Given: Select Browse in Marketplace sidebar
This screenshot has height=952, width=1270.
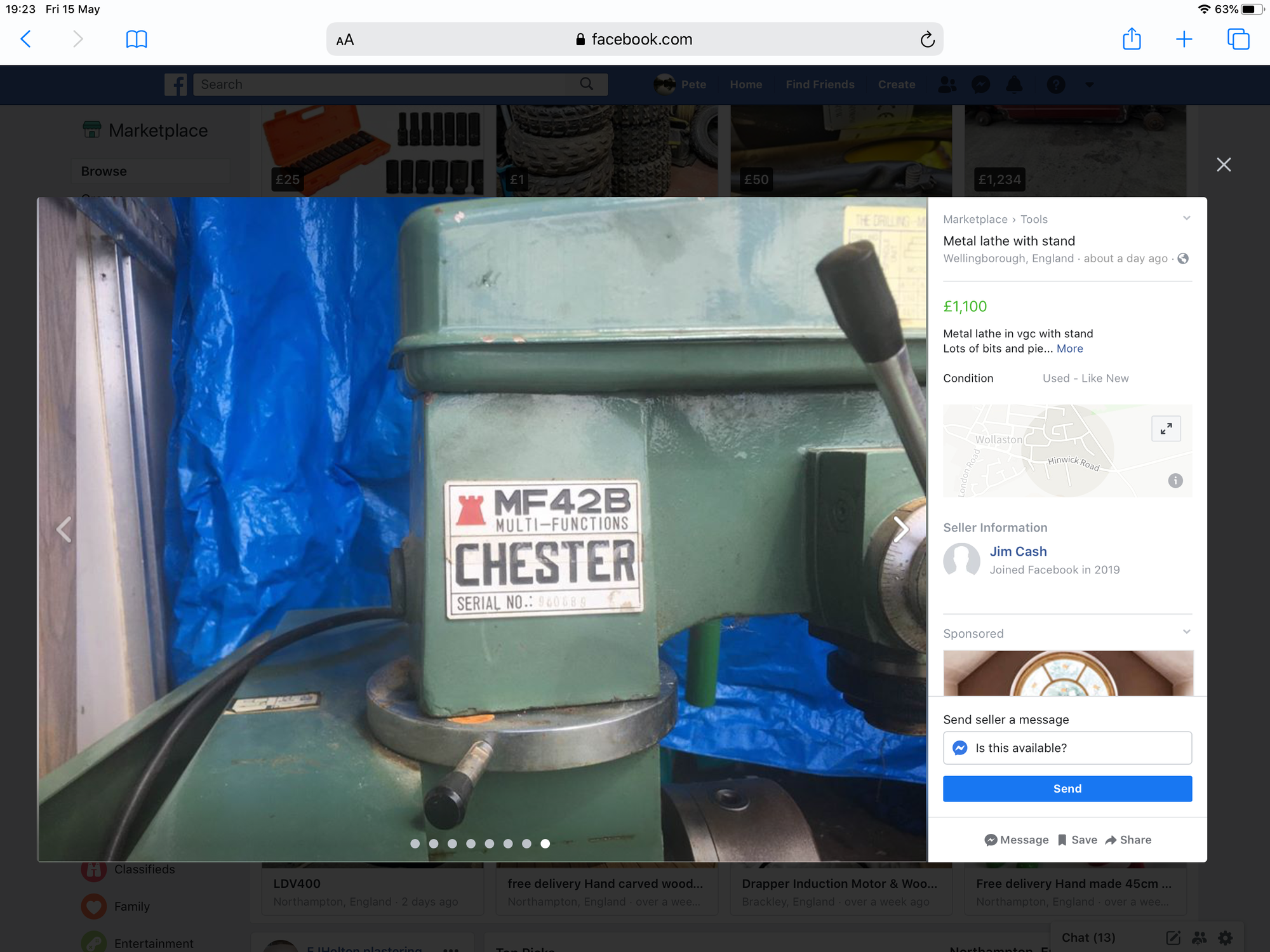Looking at the screenshot, I should [150, 171].
